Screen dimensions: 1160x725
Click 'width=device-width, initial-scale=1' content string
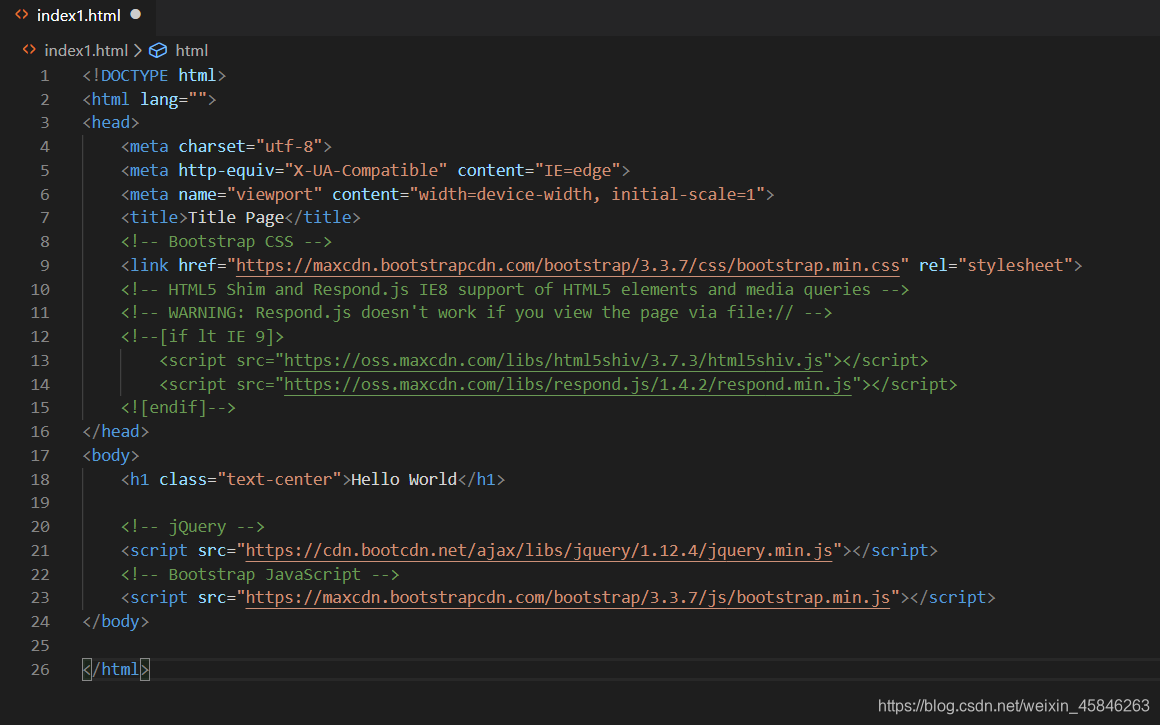[587, 194]
